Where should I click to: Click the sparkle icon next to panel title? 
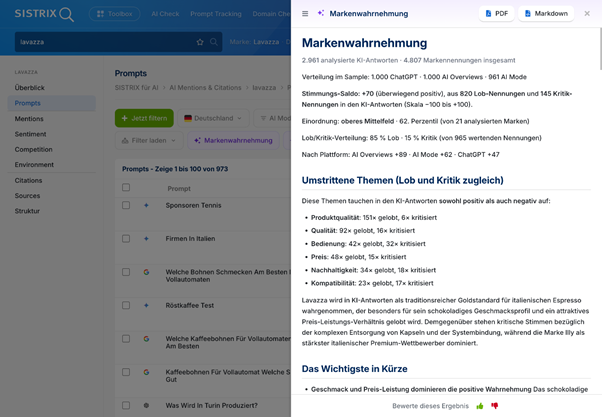coord(321,13)
